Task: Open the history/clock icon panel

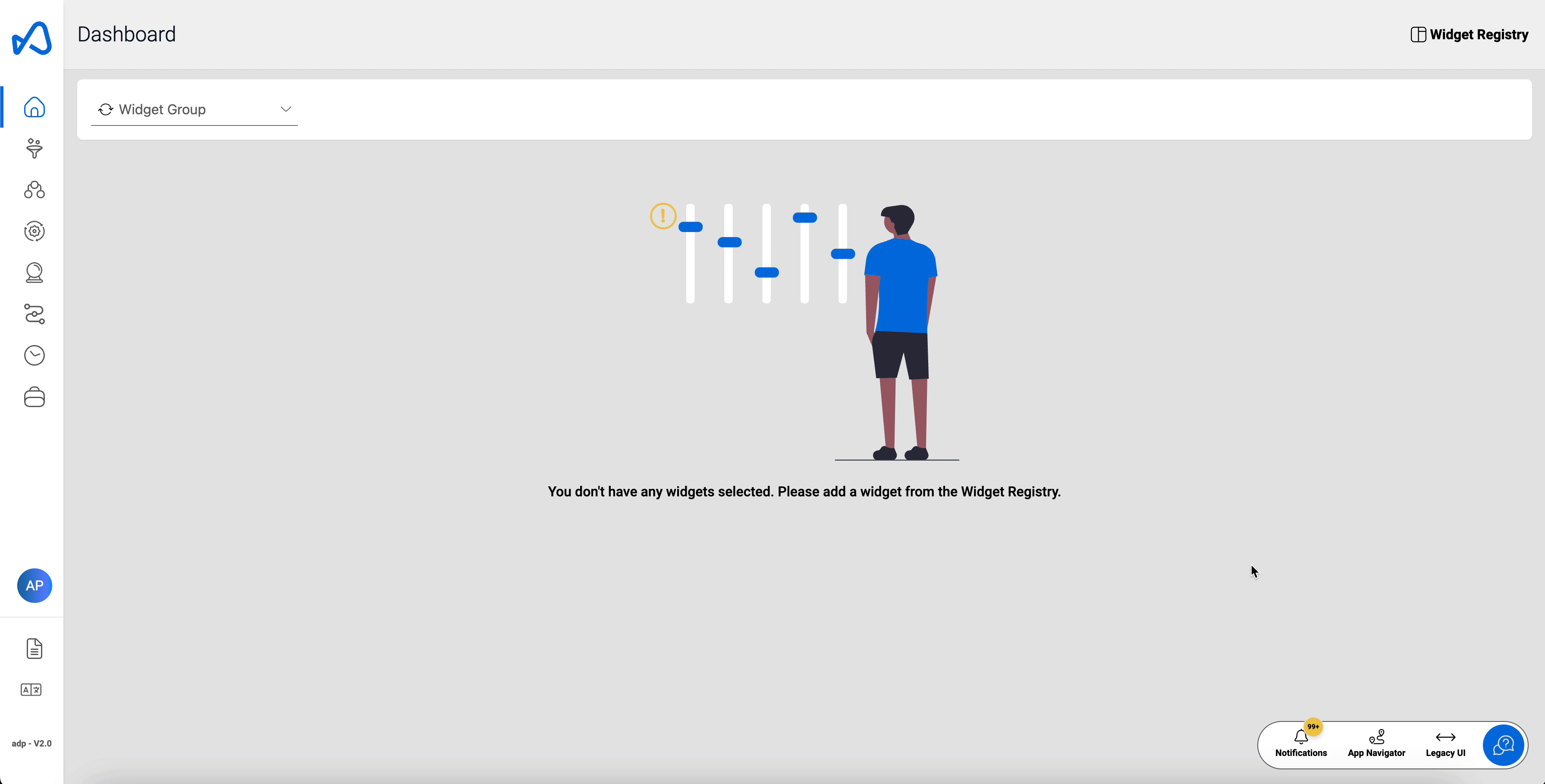Action: click(34, 355)
